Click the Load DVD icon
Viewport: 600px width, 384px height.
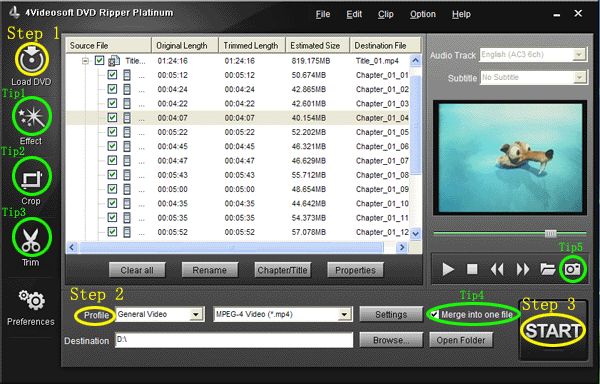tap(32, 59)
